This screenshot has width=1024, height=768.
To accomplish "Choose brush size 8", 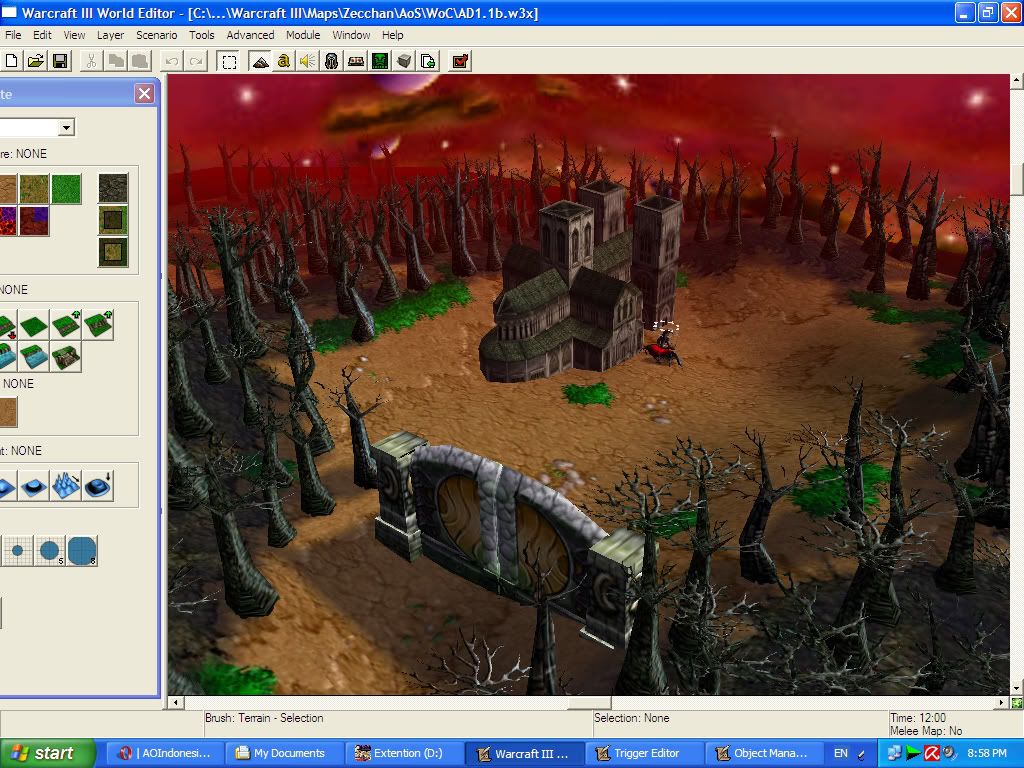I will [82, 551].
